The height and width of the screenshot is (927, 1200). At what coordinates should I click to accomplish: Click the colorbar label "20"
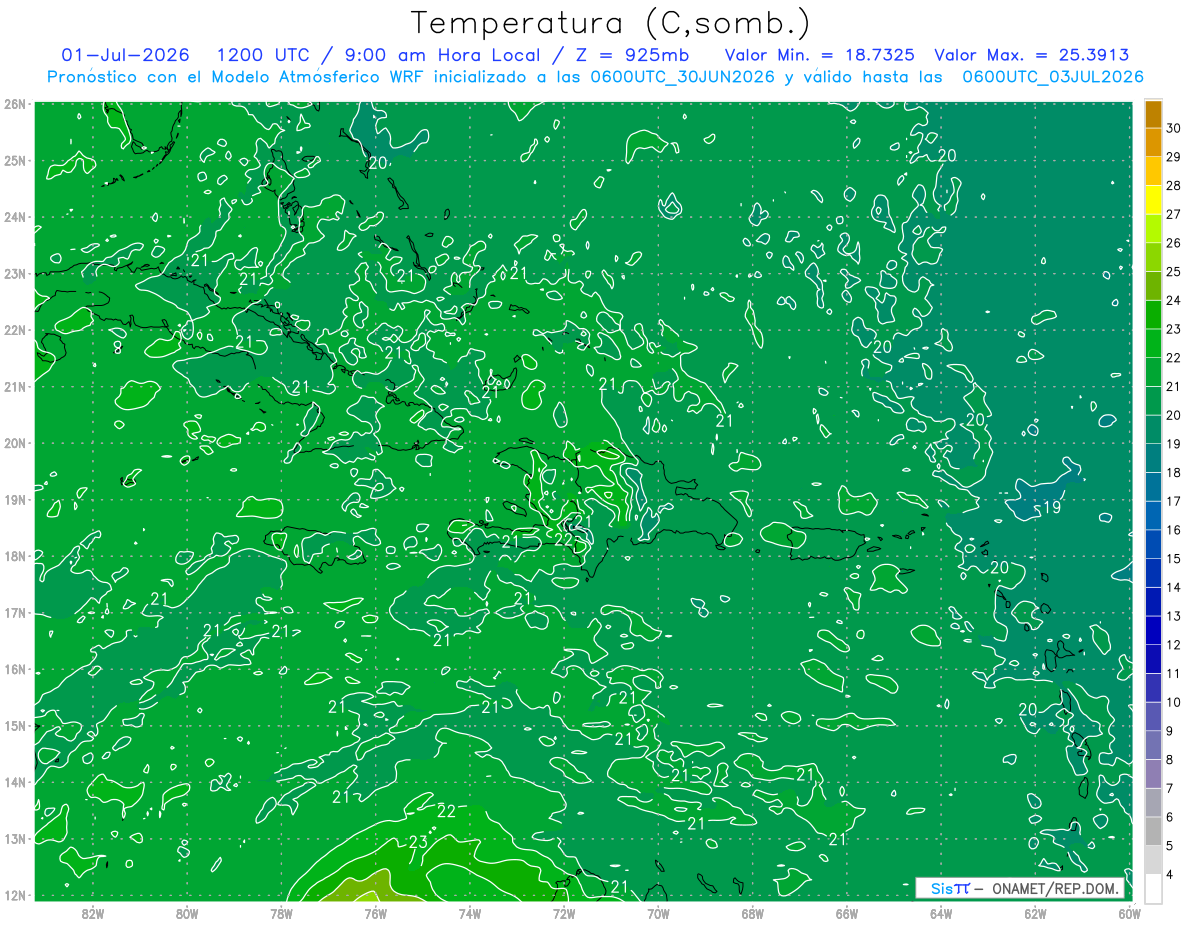click(1174, 415)
